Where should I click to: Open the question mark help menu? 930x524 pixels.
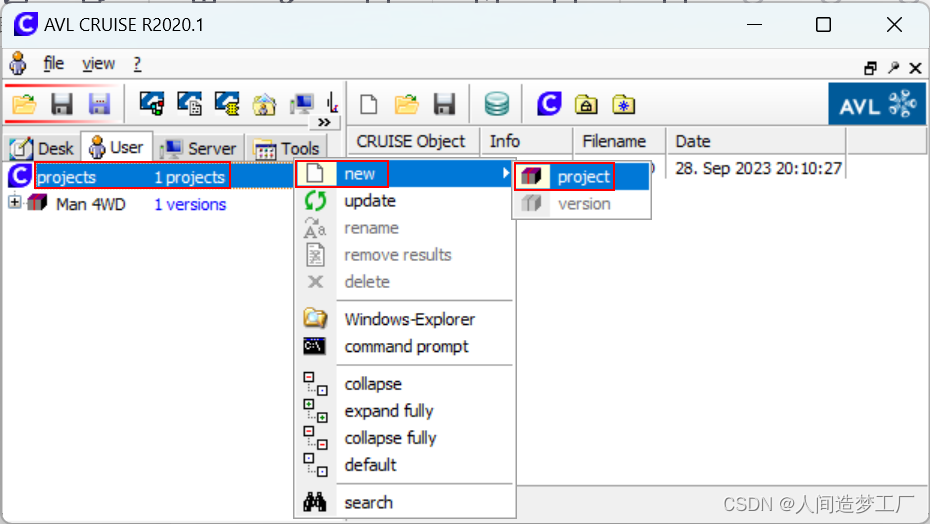tap(138, 63)
